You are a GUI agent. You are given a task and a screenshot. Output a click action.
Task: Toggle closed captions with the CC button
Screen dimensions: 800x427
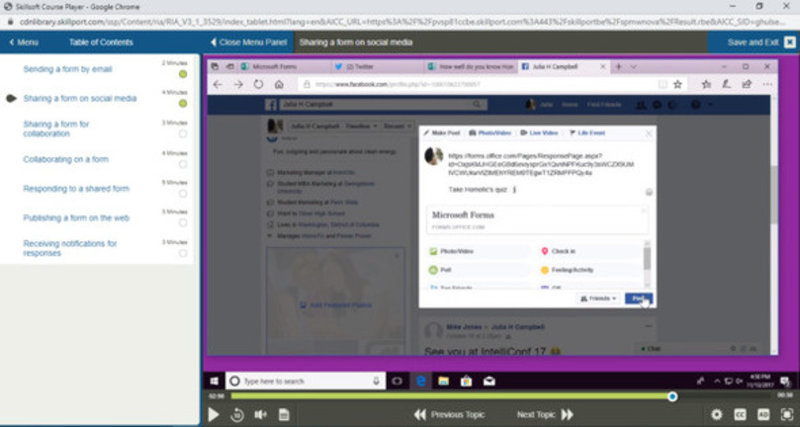coord(740,414)
